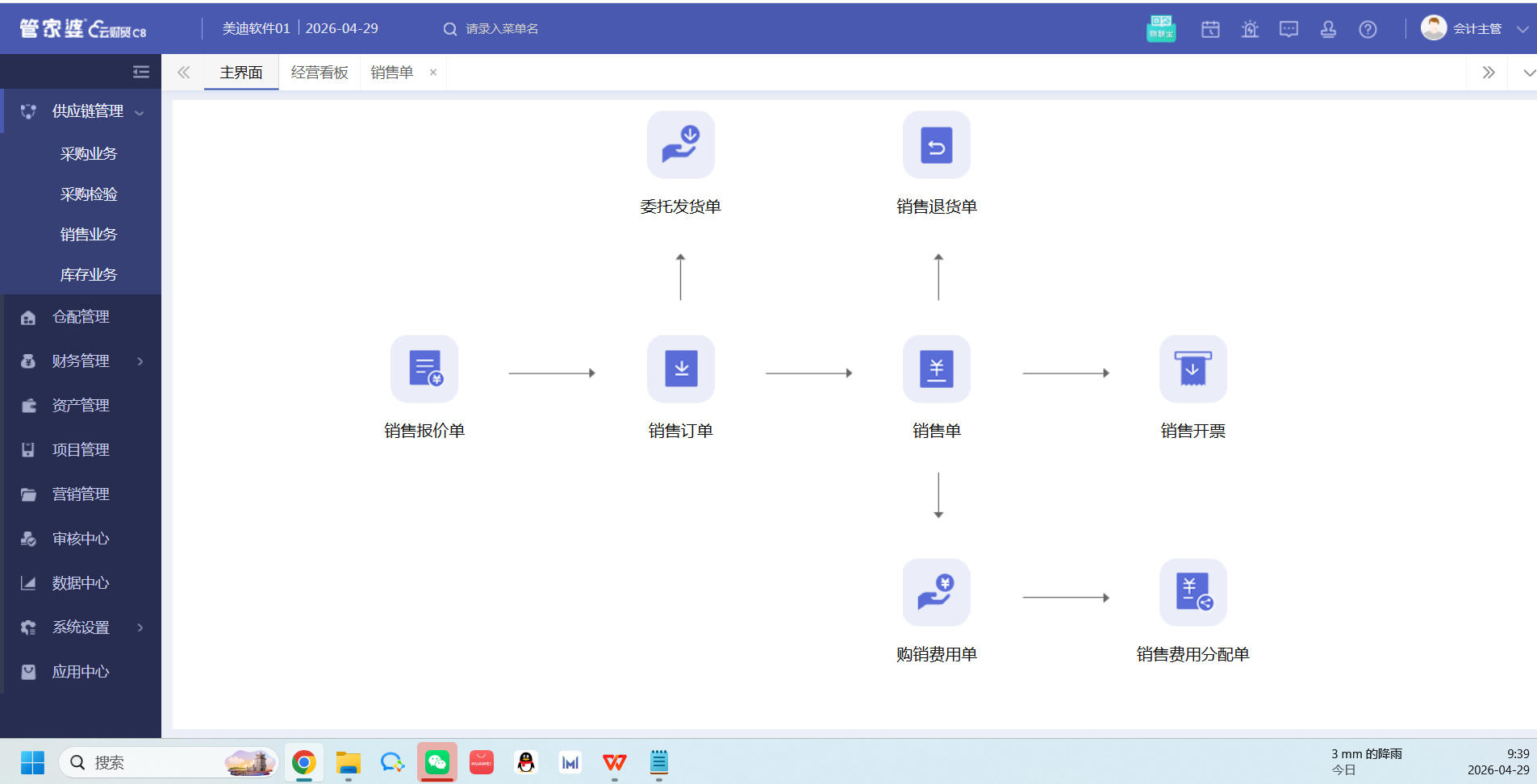Close the 销售单 tab
Viewport: 1537px width, 784px height.
433,73
